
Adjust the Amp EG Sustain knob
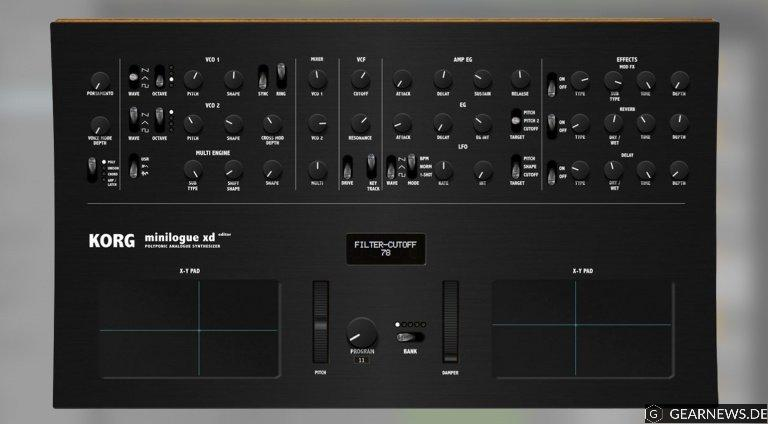coord(482,79)
